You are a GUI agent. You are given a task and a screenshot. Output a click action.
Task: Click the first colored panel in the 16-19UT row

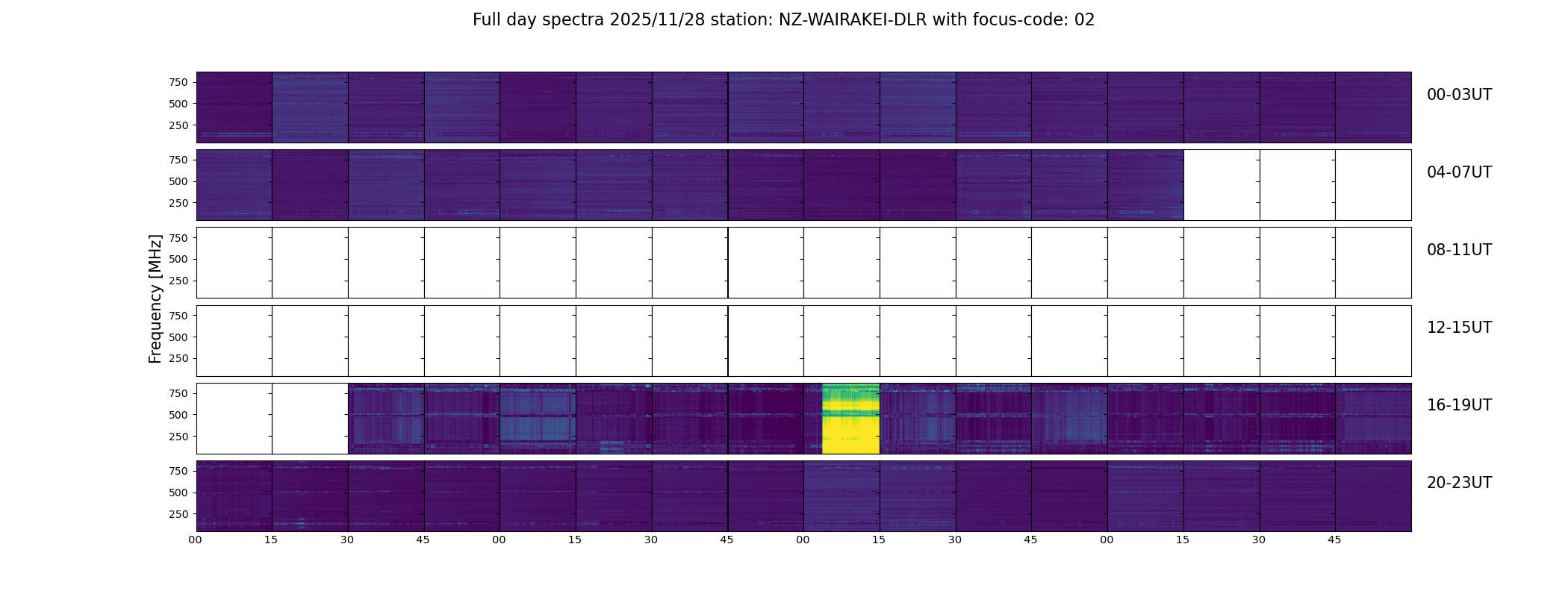click(386, 419)
